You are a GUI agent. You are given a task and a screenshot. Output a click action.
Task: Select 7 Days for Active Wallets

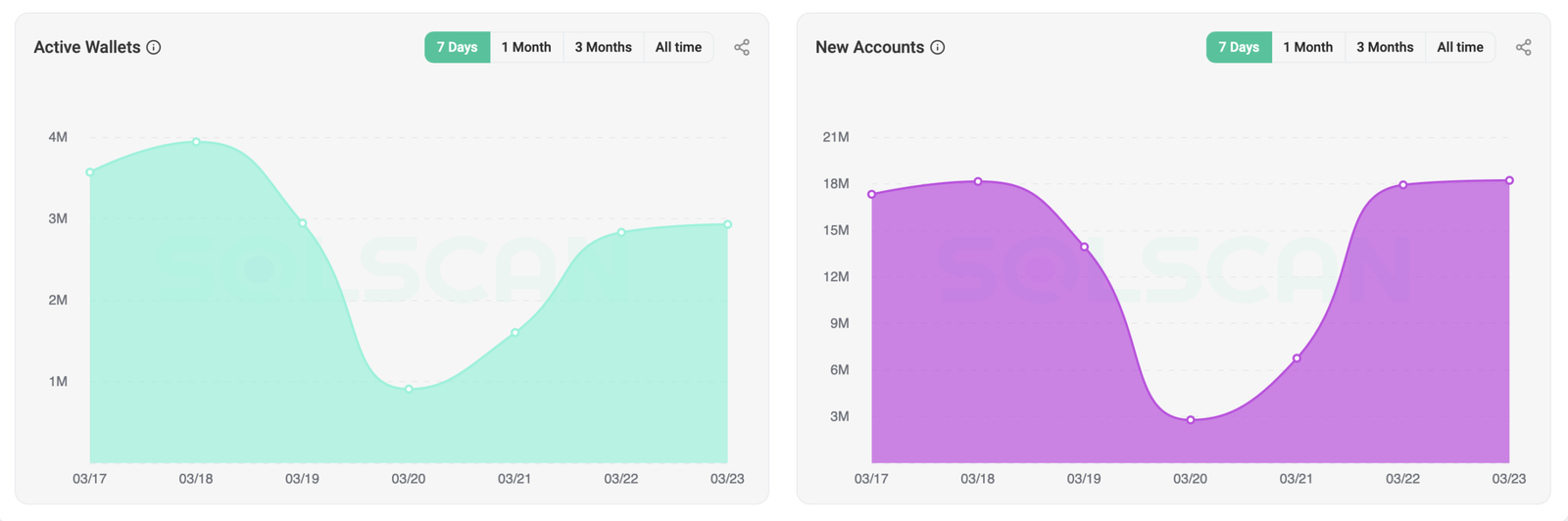(457, 47)
